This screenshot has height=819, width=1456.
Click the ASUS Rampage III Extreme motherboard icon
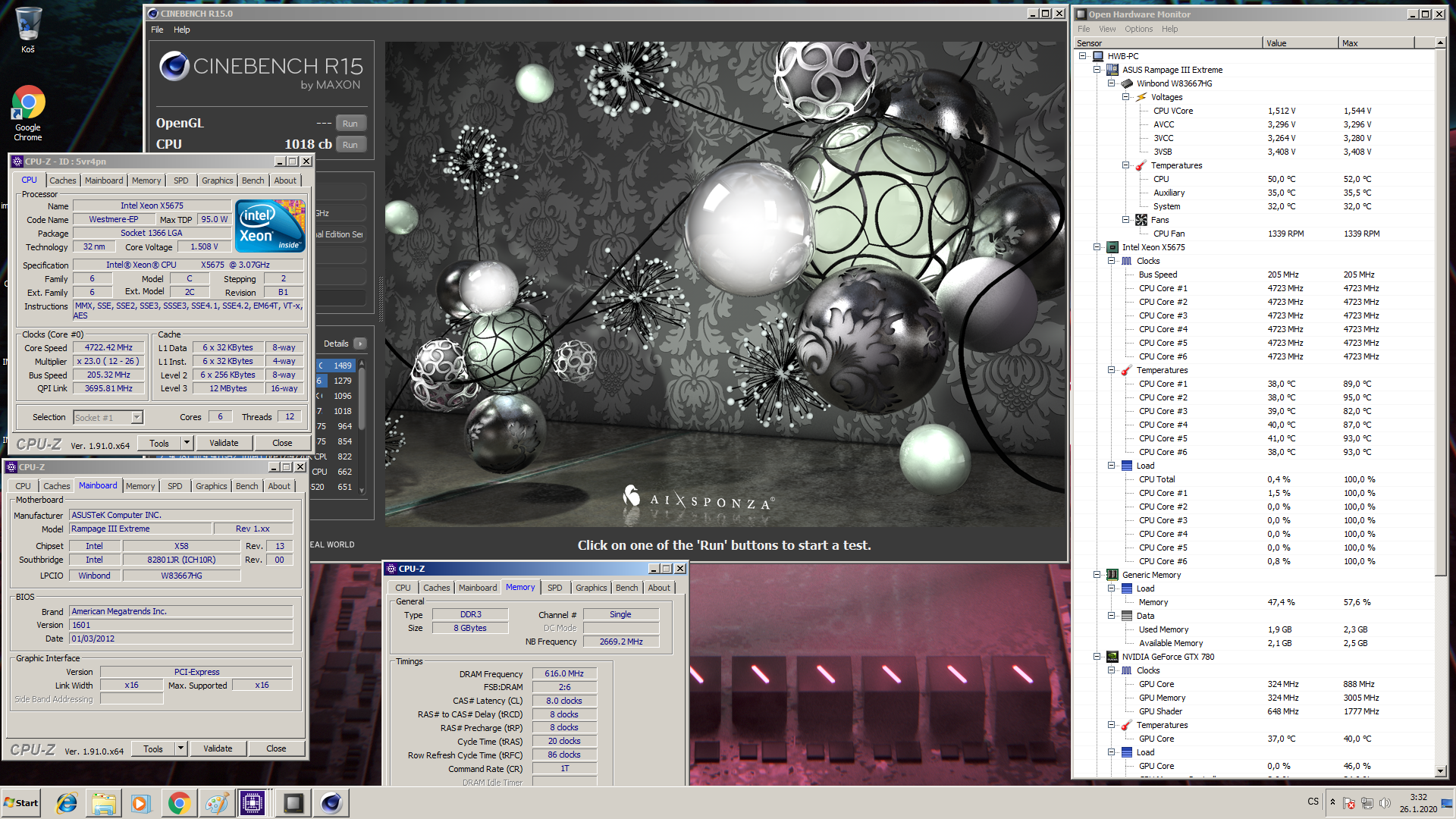pyautogui.click(x=1112, y=70)
